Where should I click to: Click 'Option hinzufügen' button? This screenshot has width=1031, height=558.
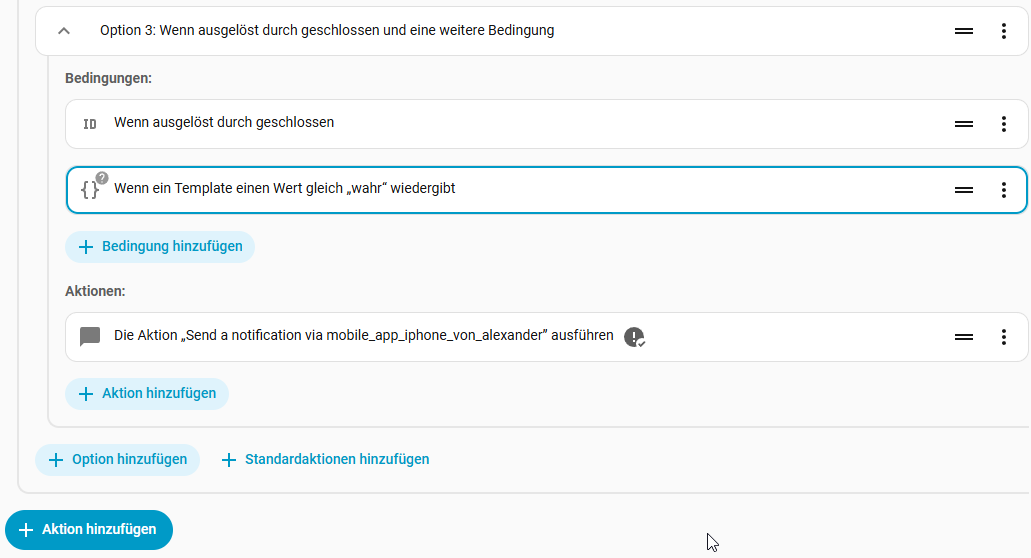117,459
